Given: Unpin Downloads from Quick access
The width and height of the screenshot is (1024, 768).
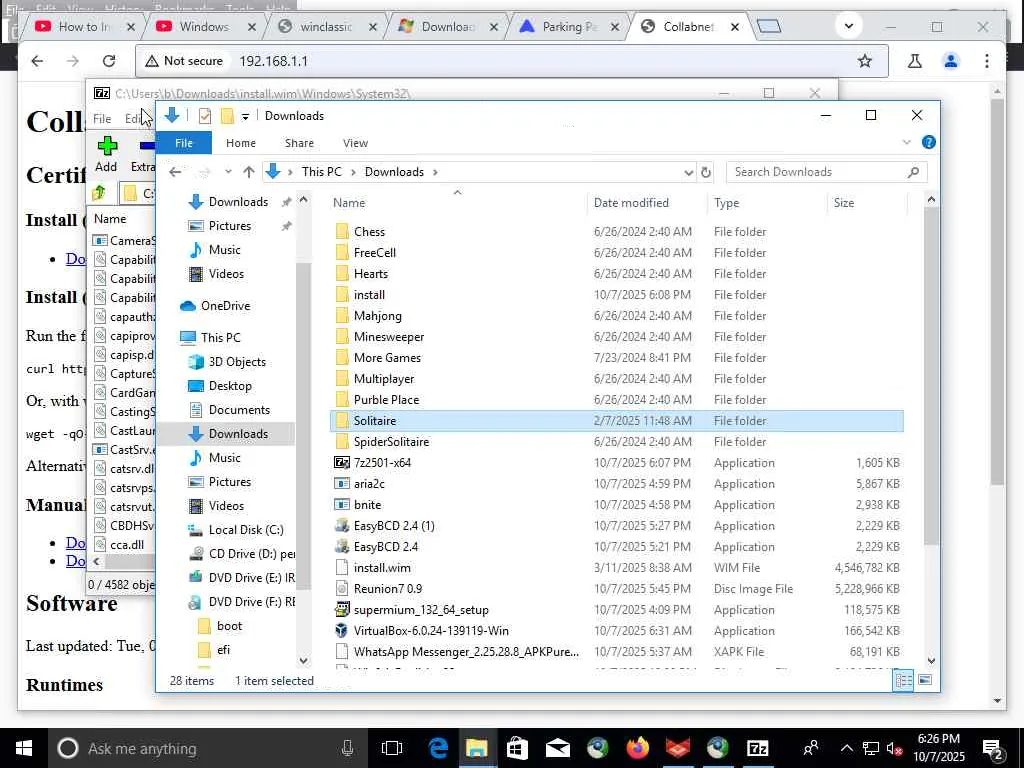Looking at the screenshot, I should tap(287, 202).
